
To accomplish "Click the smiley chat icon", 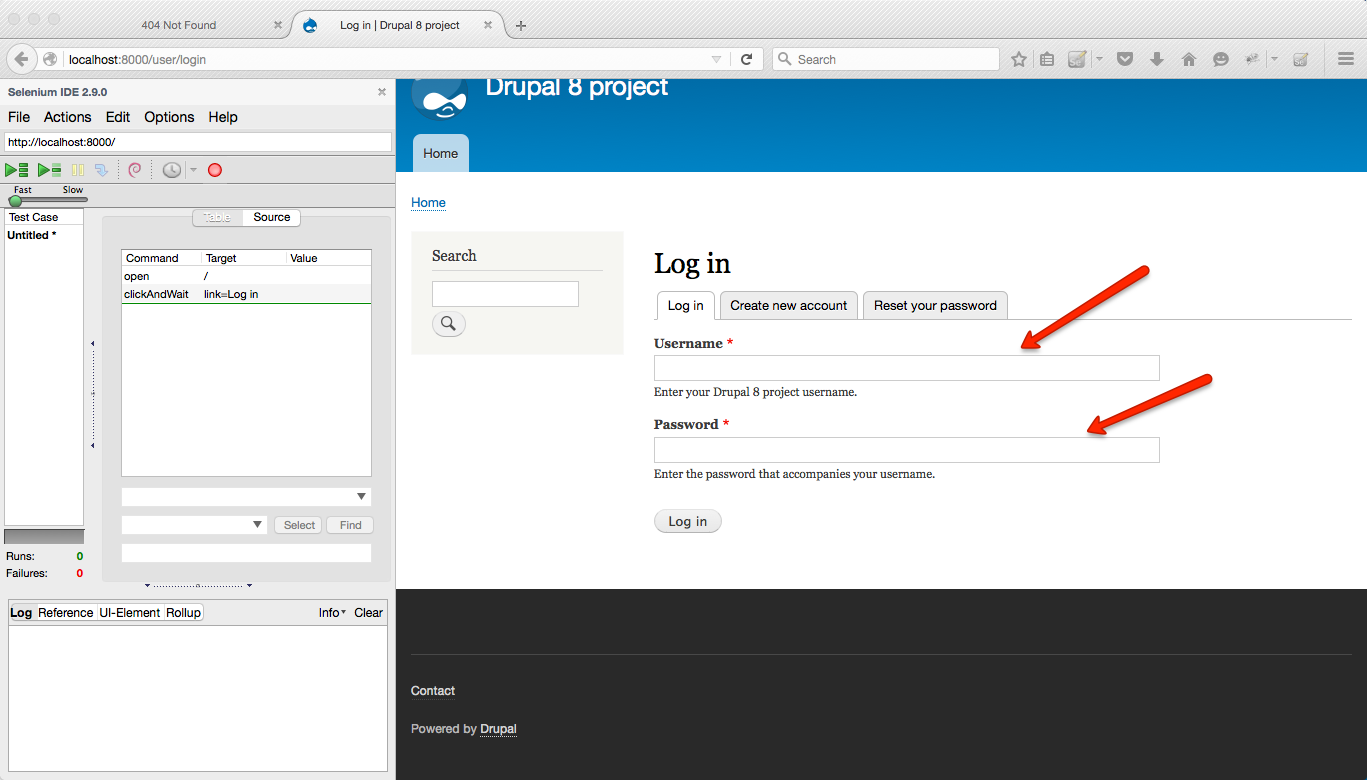I will 1221,59.
